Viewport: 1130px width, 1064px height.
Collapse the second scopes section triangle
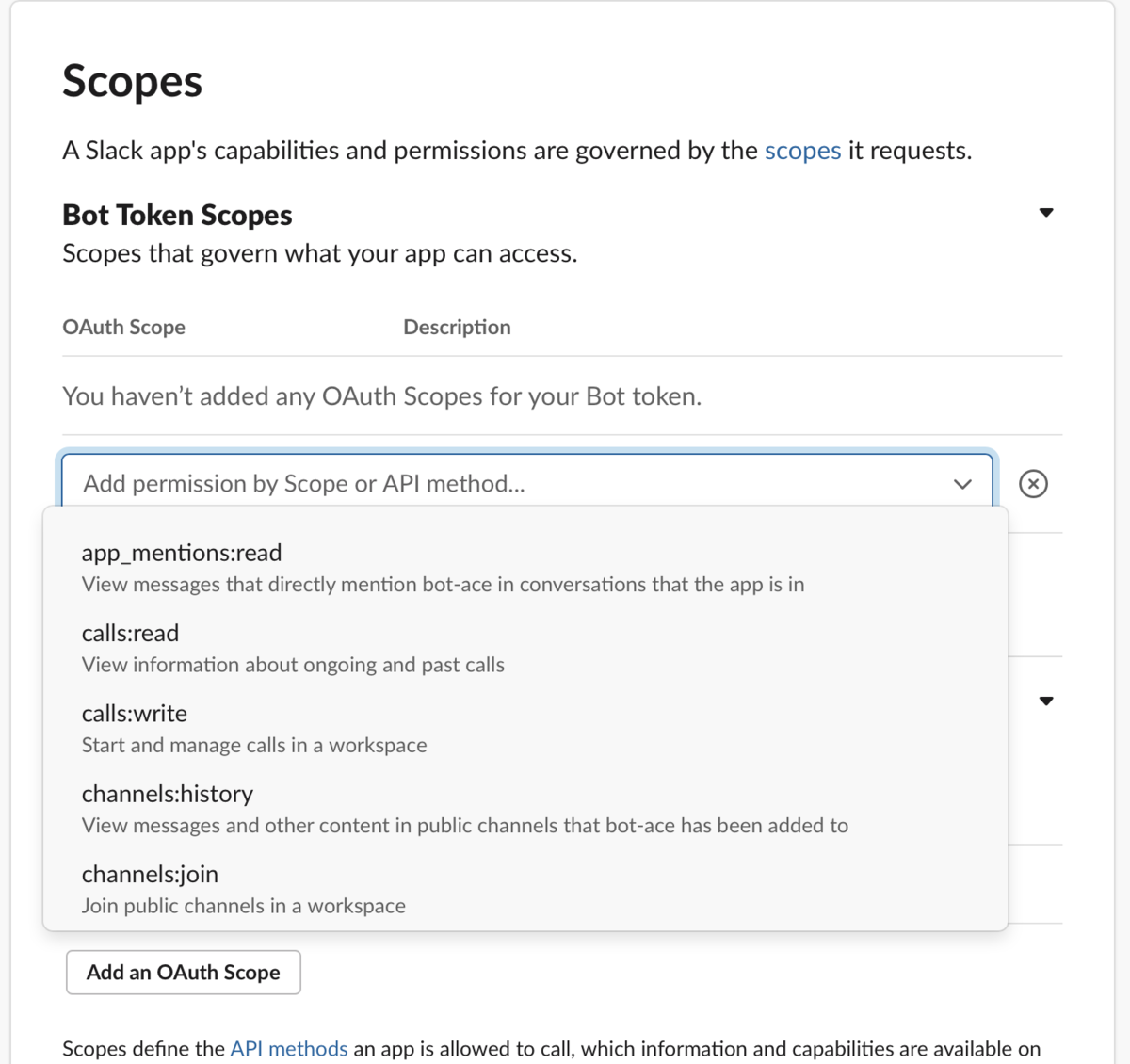[x=1046, y=701]
